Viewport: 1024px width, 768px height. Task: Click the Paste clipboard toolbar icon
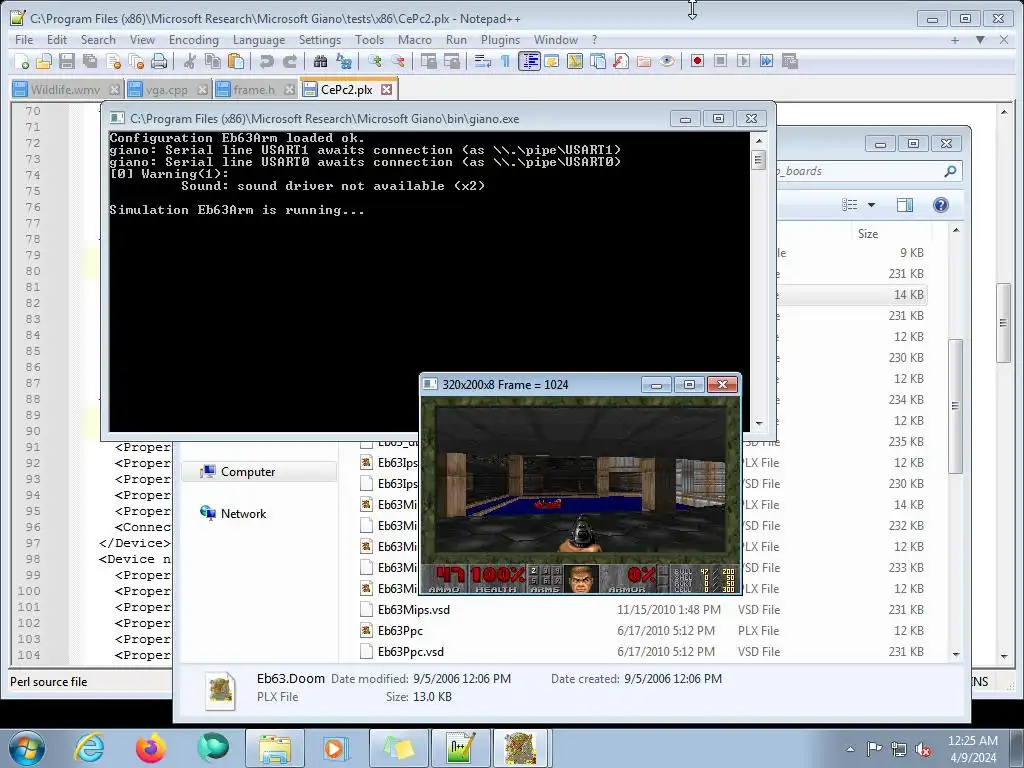point(236,61)
